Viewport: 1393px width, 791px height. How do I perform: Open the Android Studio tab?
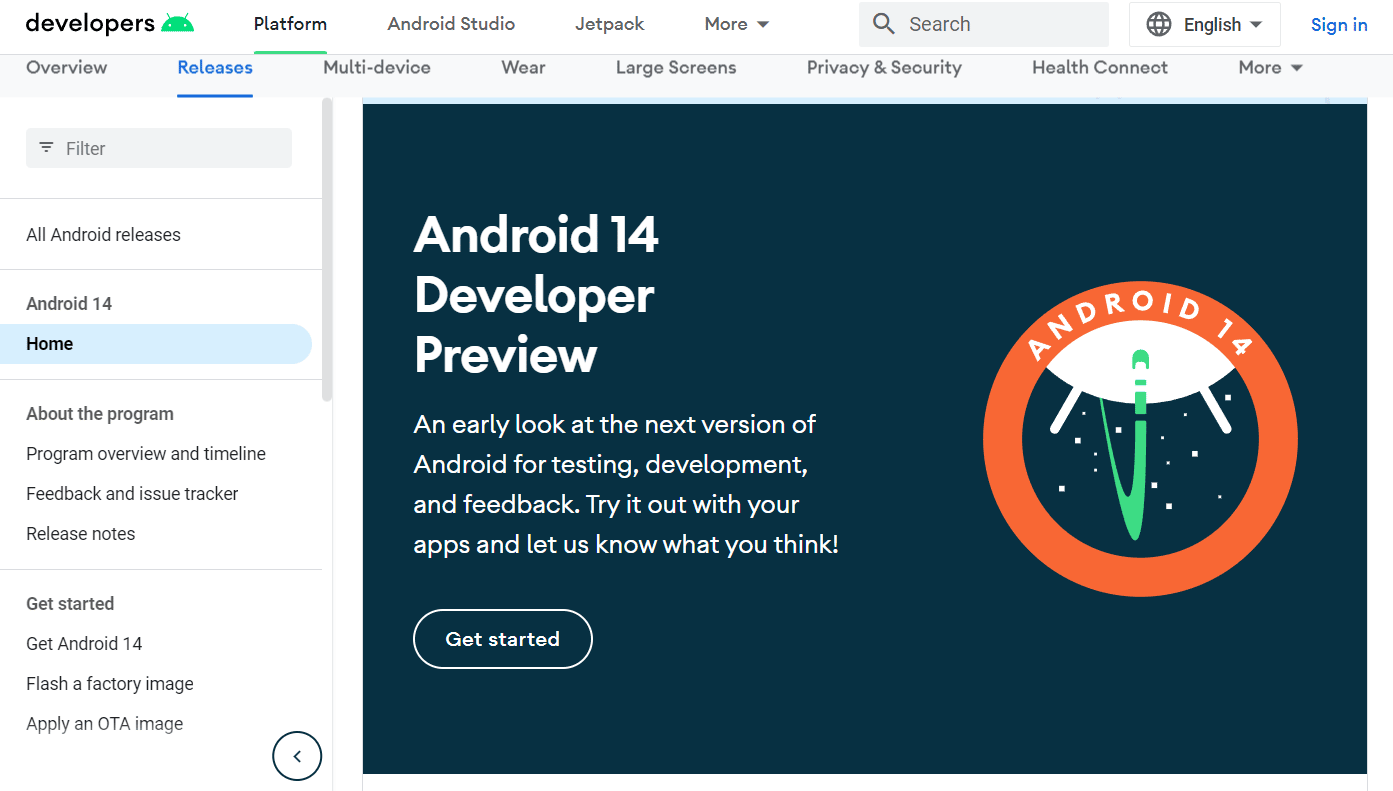(x=451, y=24)
